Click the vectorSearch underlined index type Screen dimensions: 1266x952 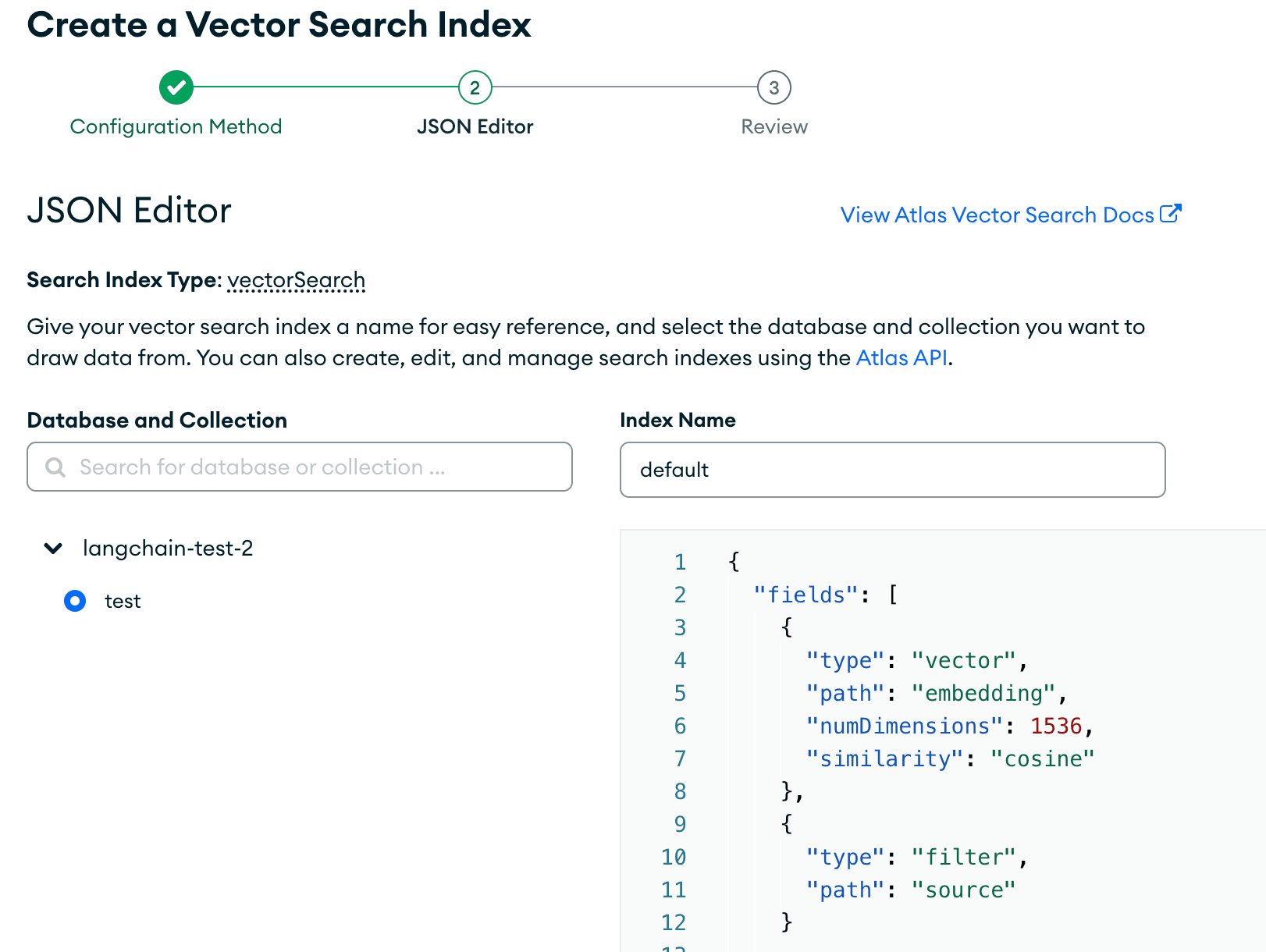tap(296, 279)
